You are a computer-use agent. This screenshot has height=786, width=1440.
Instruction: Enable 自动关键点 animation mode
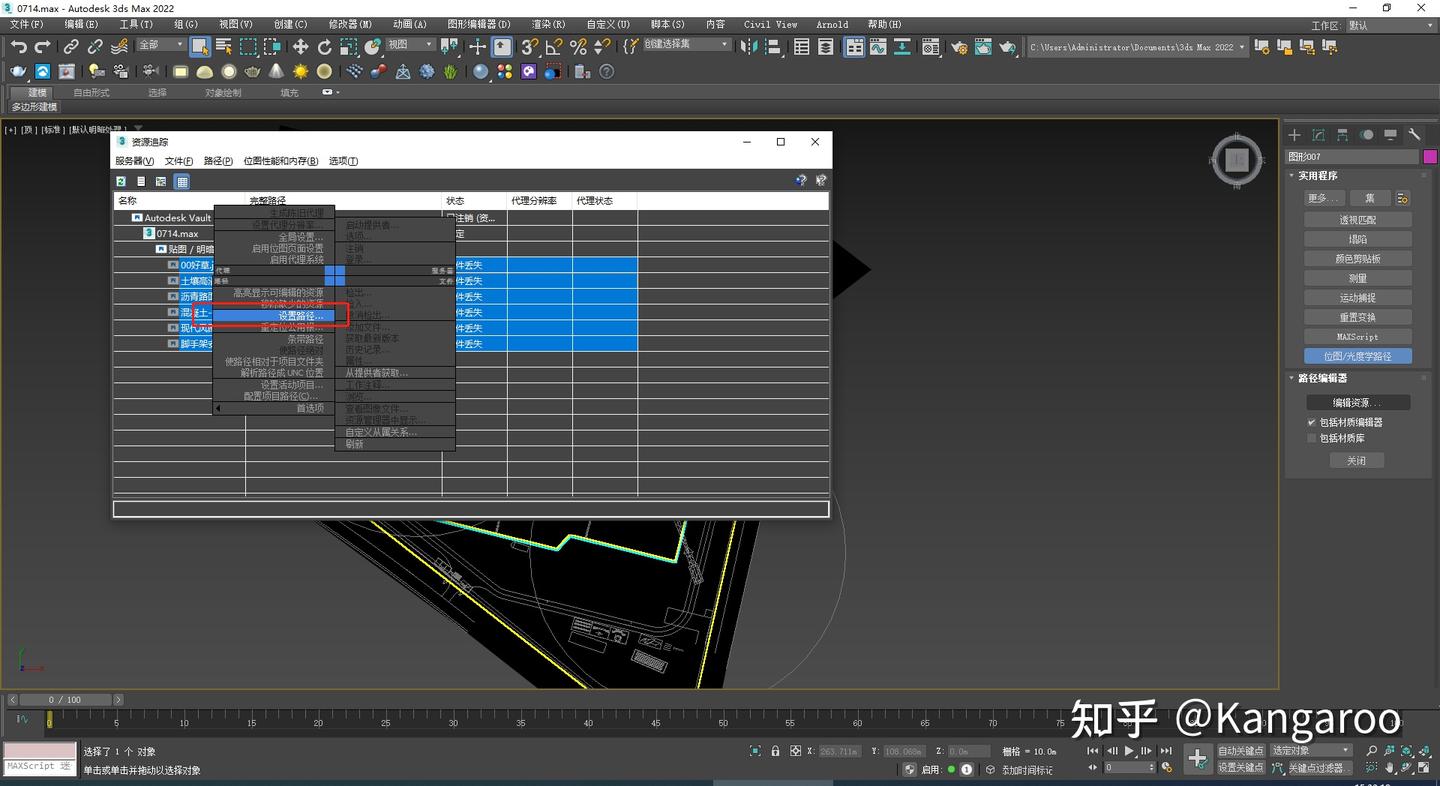[1241, 750]
